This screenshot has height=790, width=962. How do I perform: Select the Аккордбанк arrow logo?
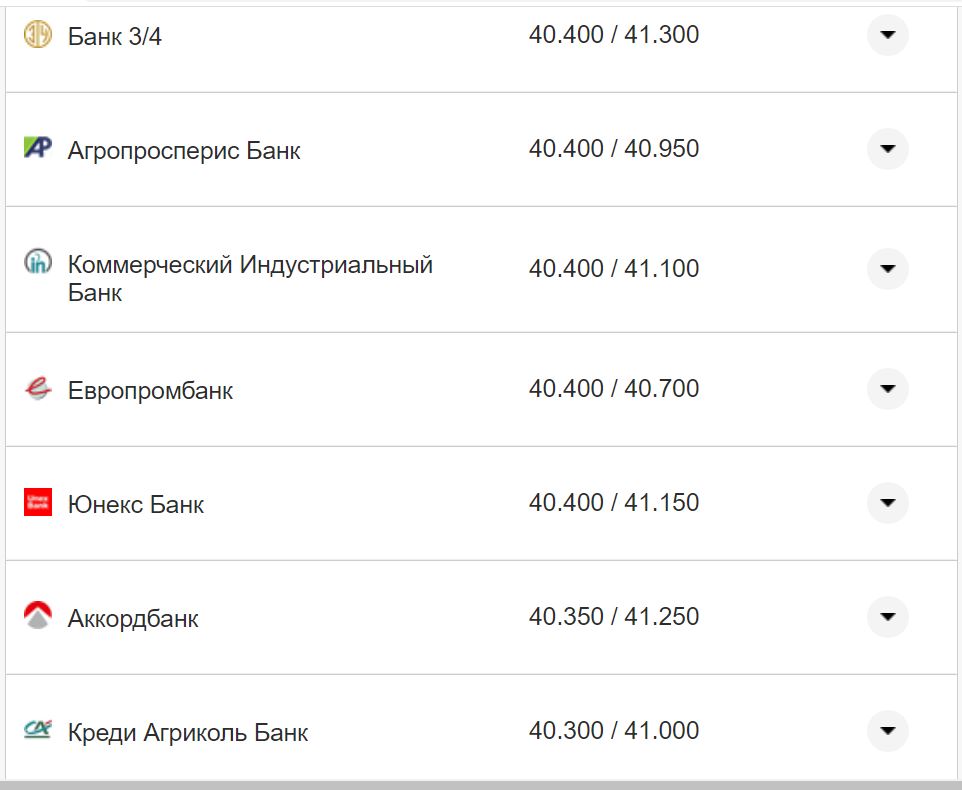(37, 617)
